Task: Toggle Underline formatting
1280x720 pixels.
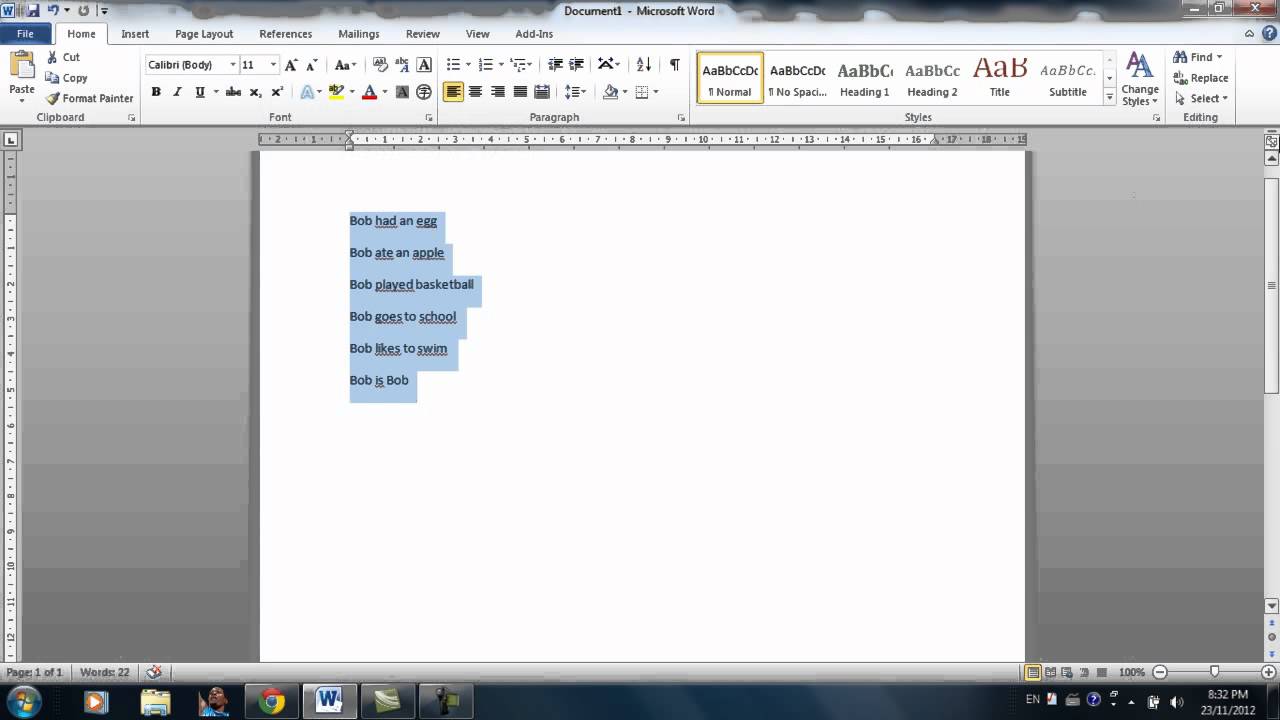Action: click(x=200, y=92)
